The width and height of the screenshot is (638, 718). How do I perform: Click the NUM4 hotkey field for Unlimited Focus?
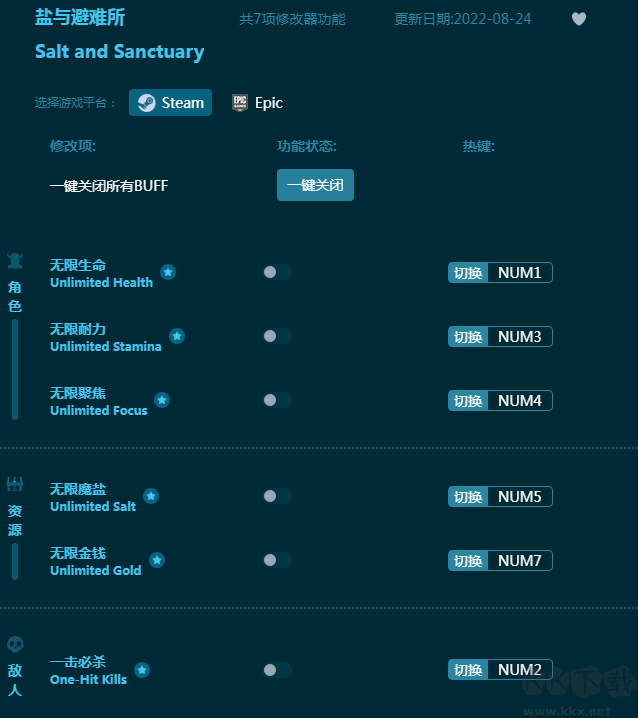pyautogui.click(x=520, y=401)
